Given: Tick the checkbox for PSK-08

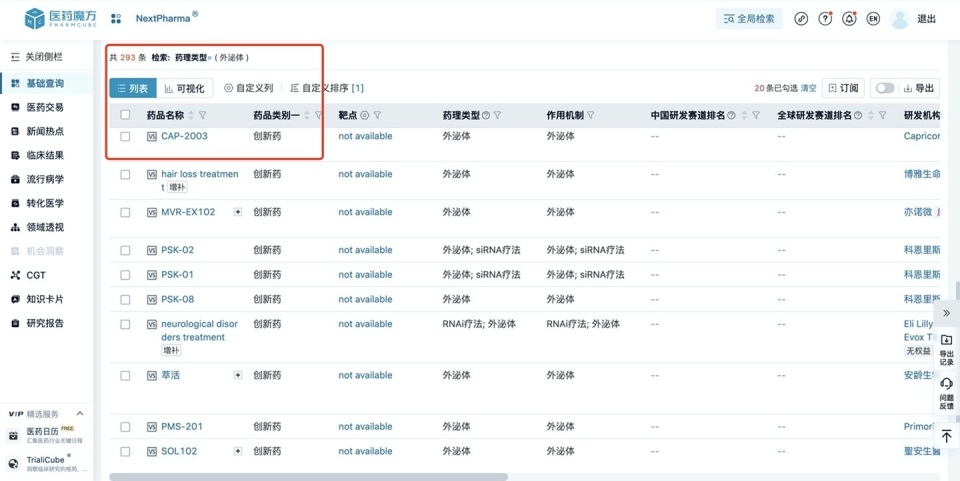Looking at the screenshot, I should [x=126, y=299].
